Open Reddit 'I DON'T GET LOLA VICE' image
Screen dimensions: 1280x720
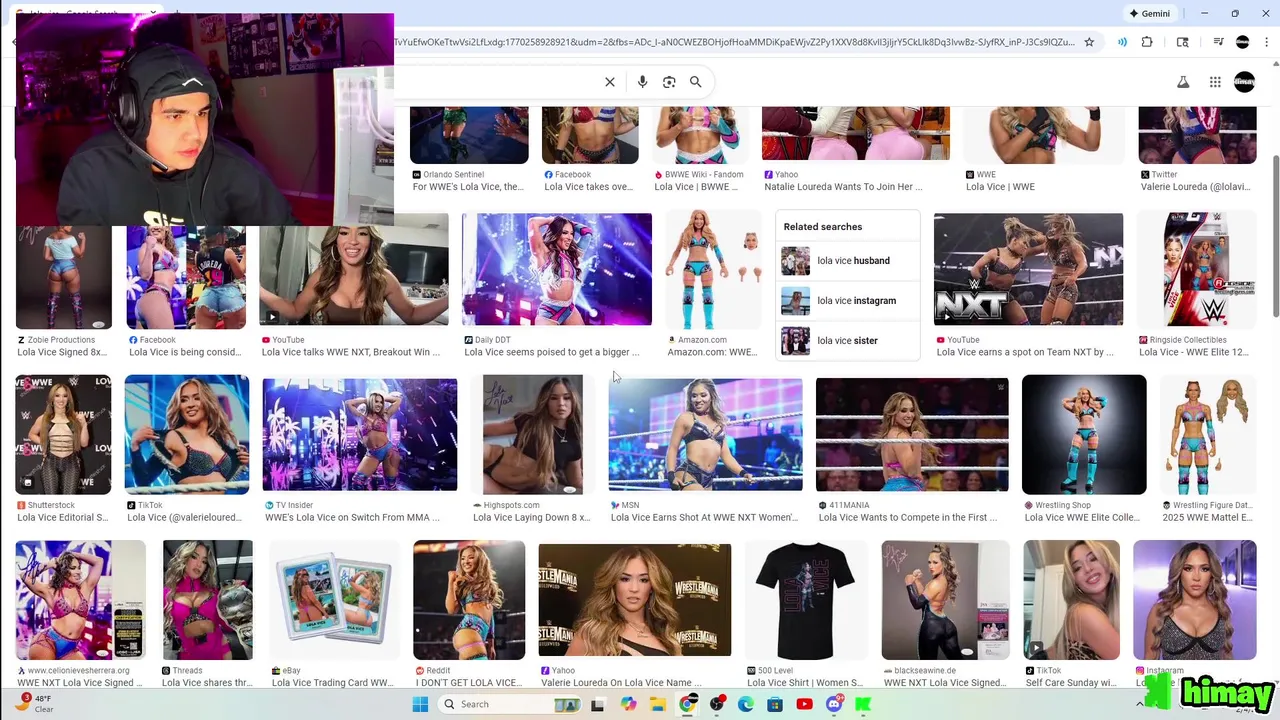(x=469, y=600)
